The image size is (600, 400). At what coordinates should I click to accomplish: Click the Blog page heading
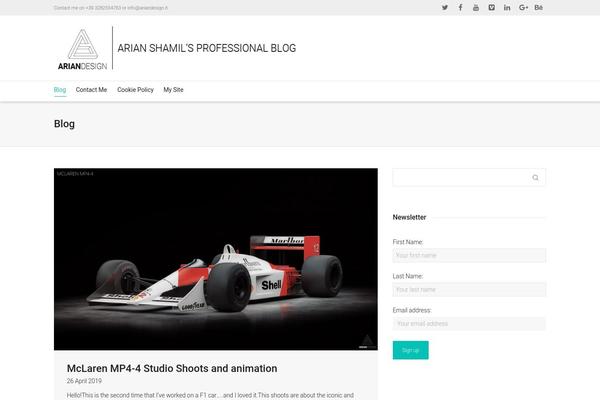[x=64, y=124]
